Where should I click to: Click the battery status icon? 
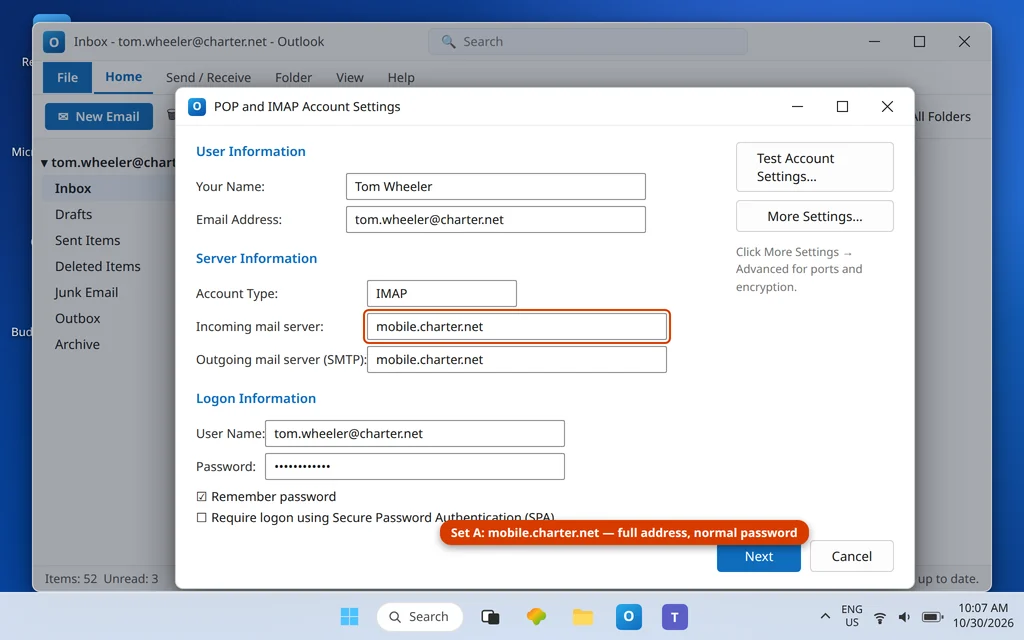932,617
